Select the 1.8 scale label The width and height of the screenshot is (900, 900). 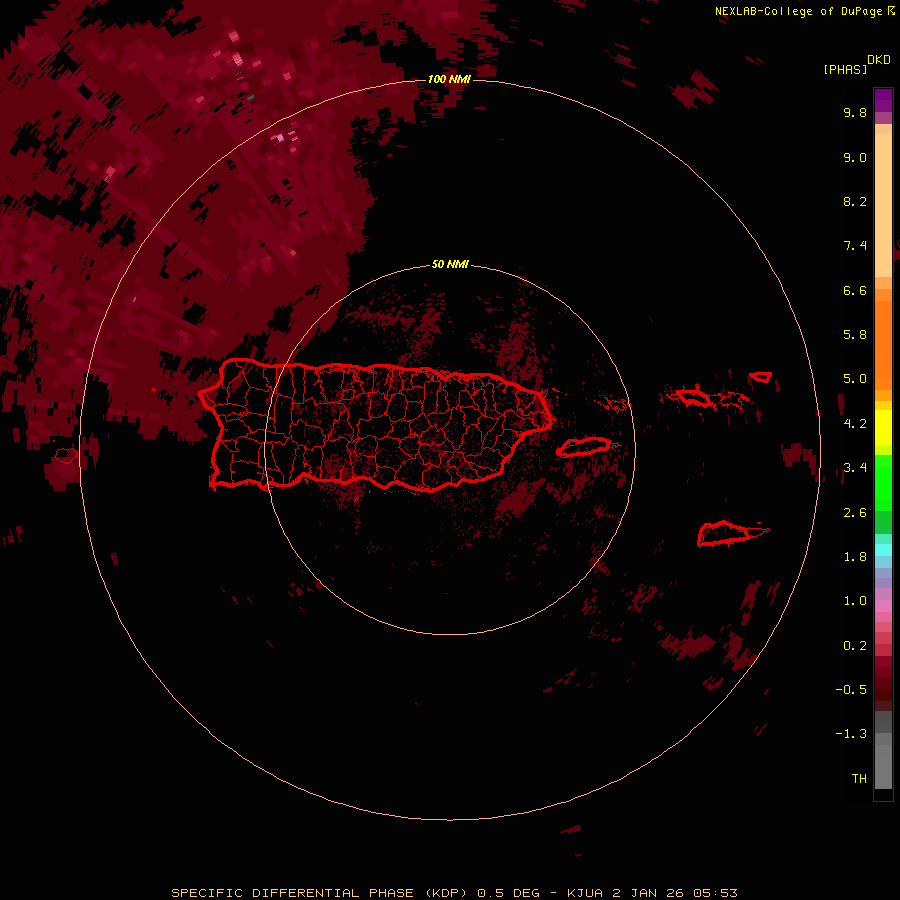(855, 557)
